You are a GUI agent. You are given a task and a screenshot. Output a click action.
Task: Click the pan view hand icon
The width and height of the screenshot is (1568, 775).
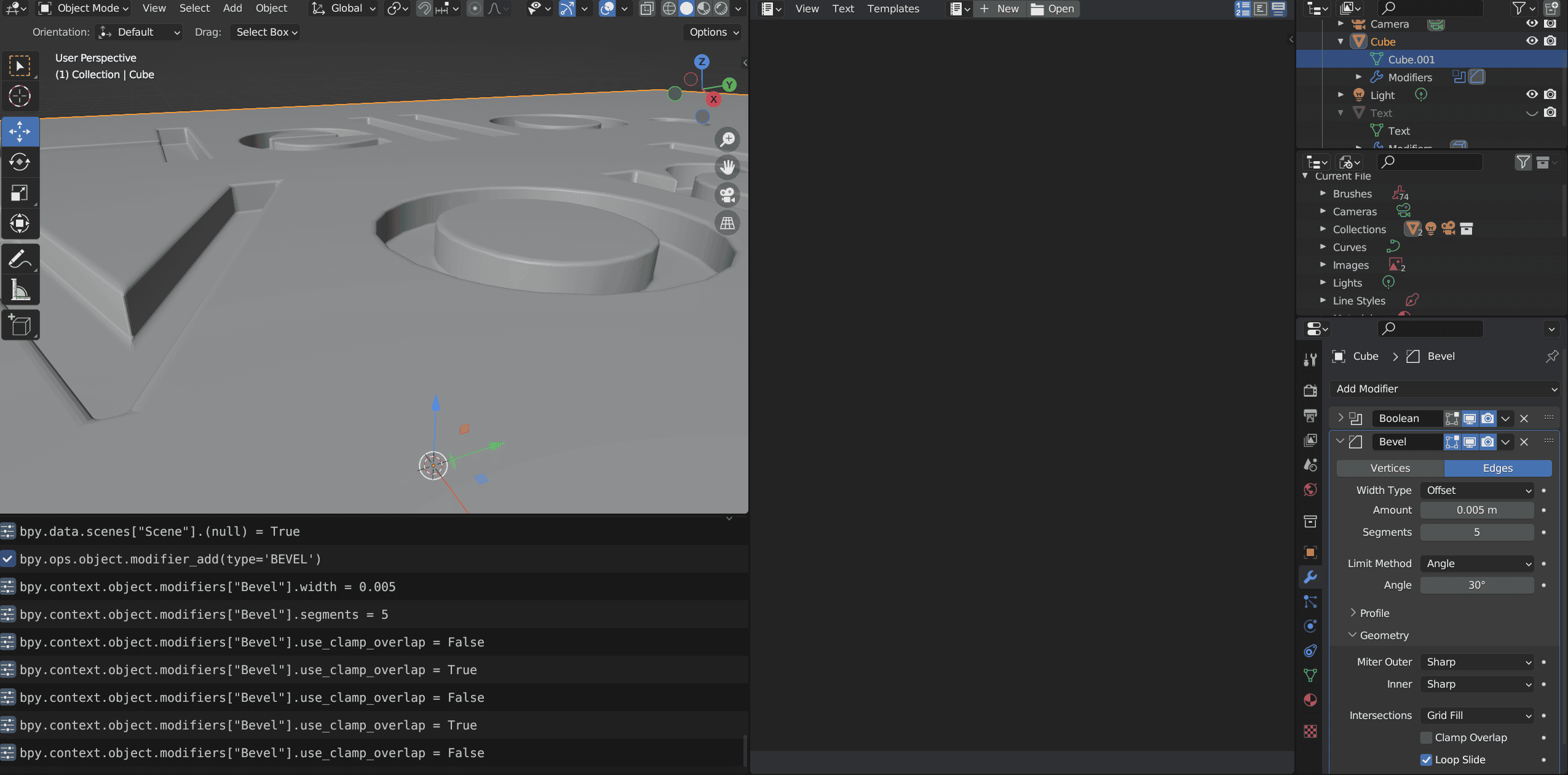(x=727, y=167)
